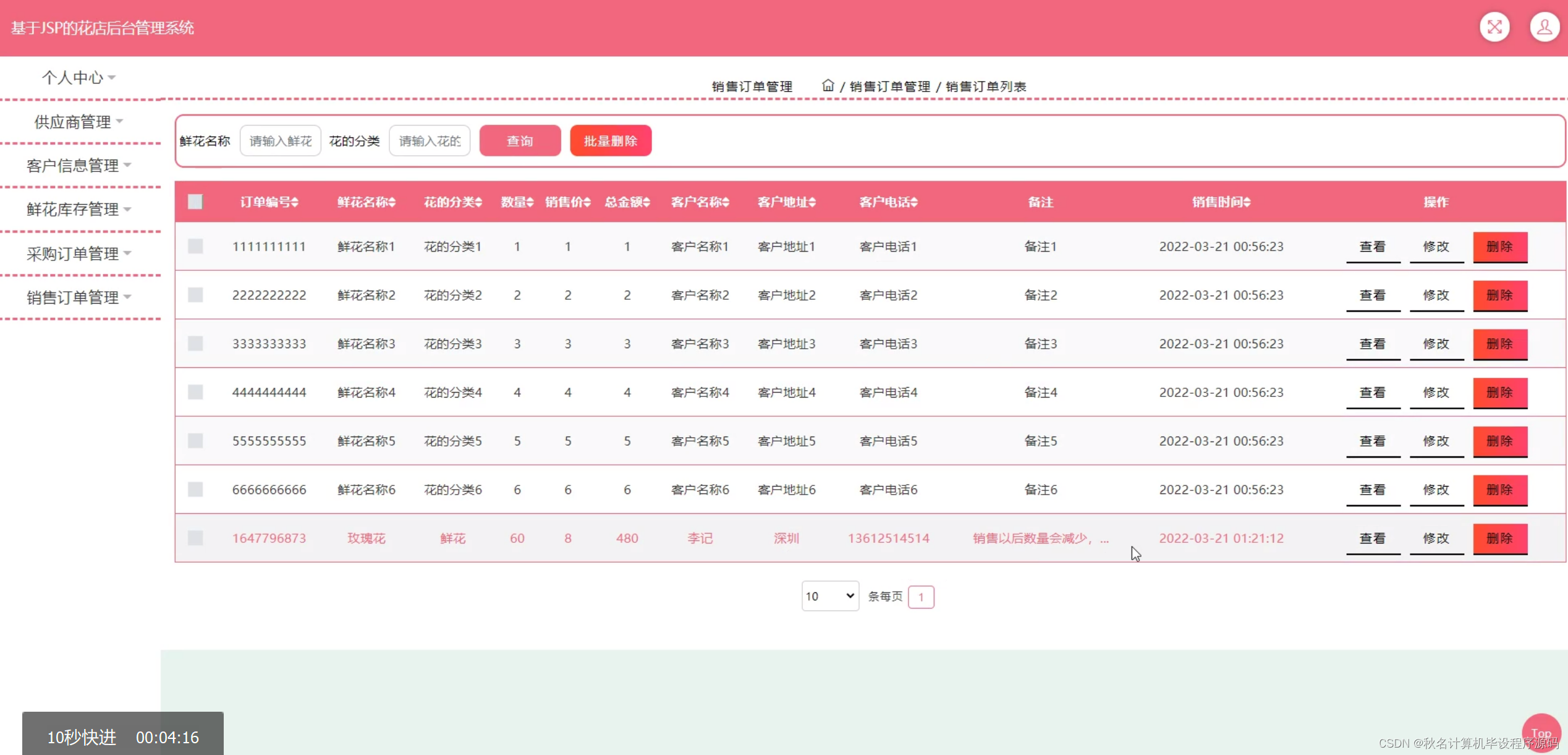Image resolution: width=1568 pixels, height=755 pixels.
Task: Open the 10 per-page dropdown
Action: coord(829,596)
